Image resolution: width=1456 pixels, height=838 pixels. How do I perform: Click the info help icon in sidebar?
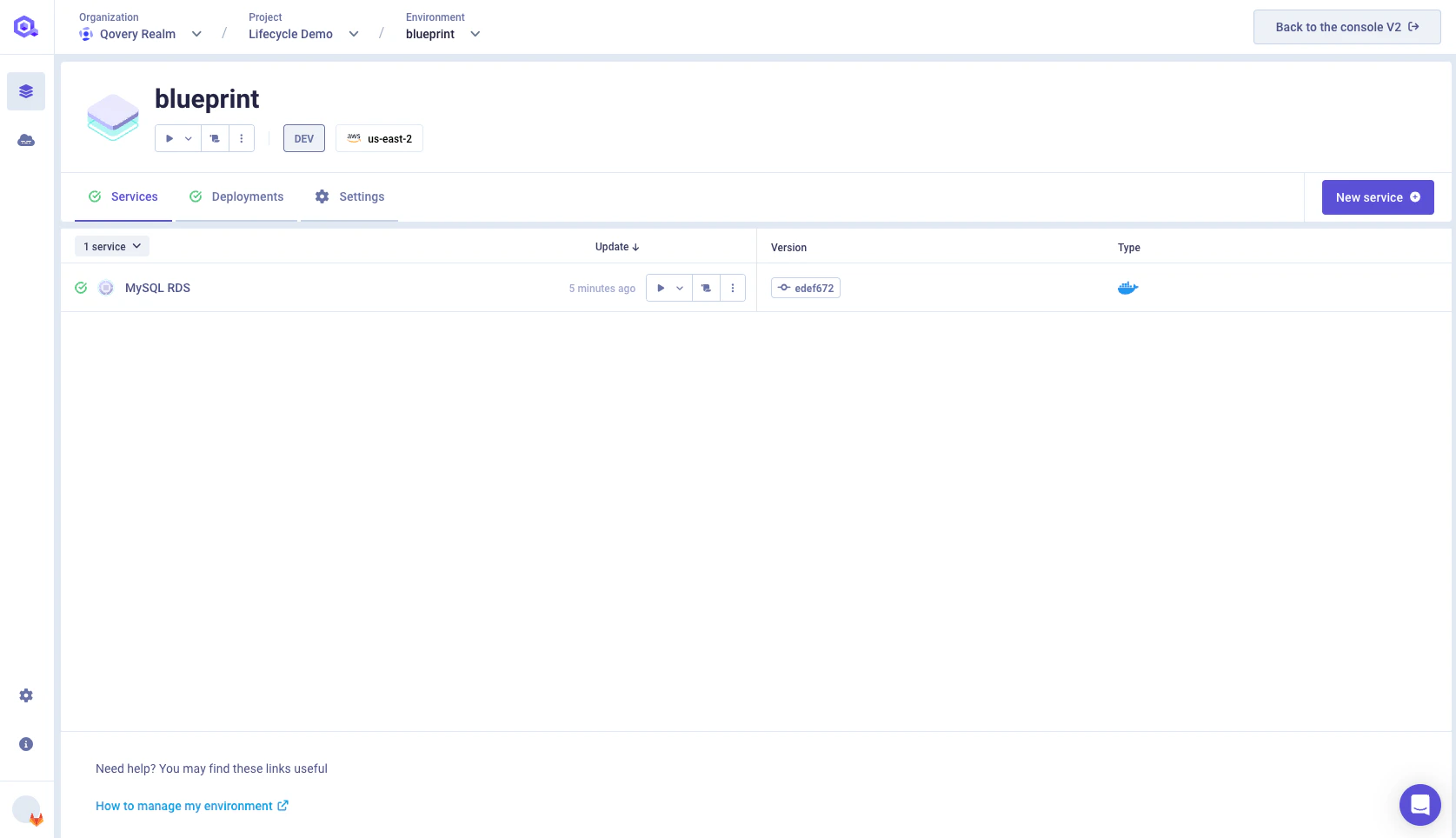[x=26, y=744]
